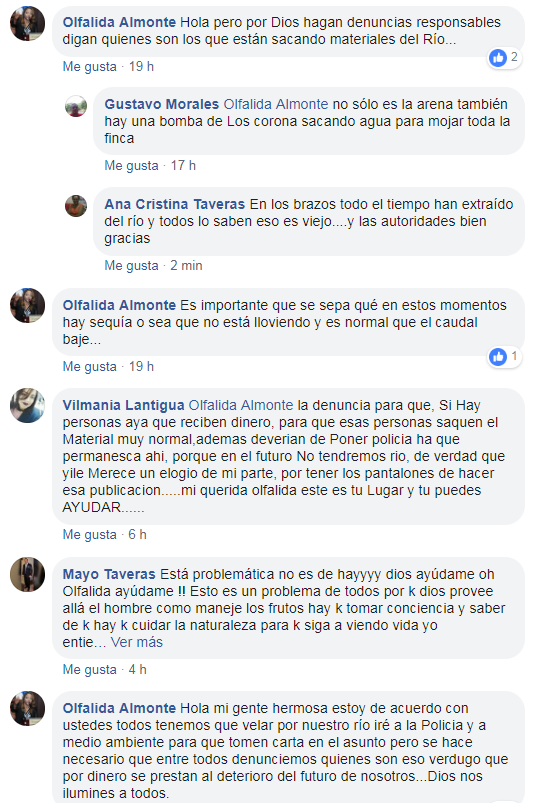Screen dimensions: 539x803
Task: Click the 17 h timestamp on Gustavo's reply
Action: [183, 166]
